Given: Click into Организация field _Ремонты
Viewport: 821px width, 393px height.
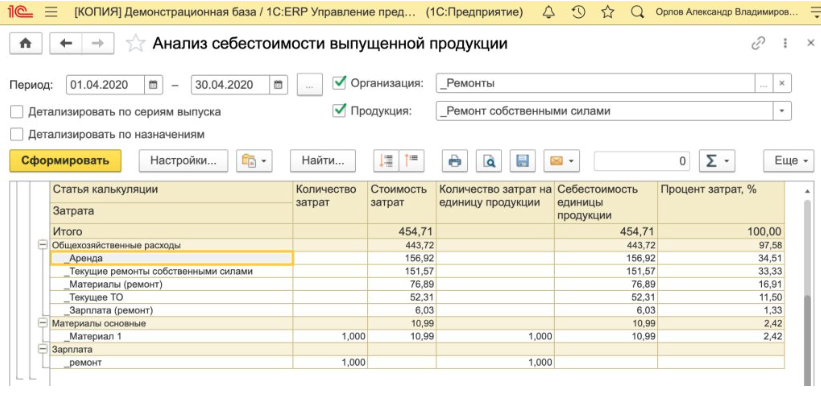Looking at the screenshot, I should coord(595,83).
